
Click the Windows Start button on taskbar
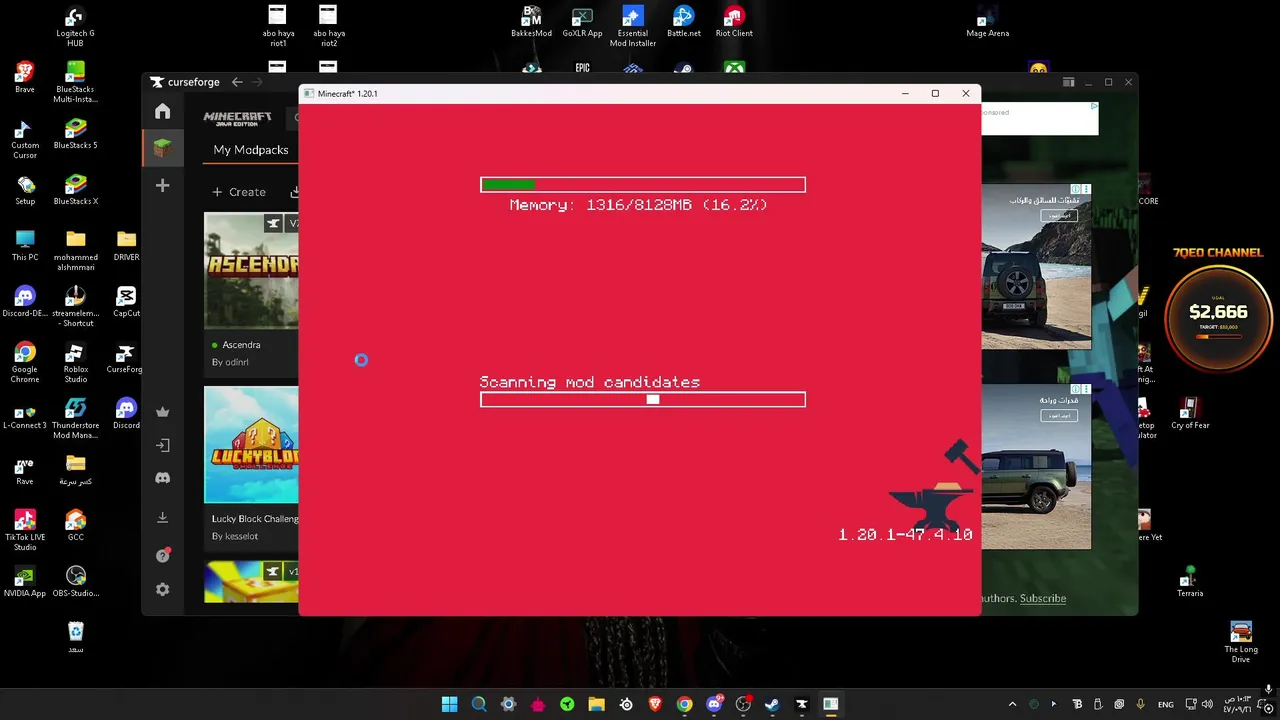click(449, 704)
